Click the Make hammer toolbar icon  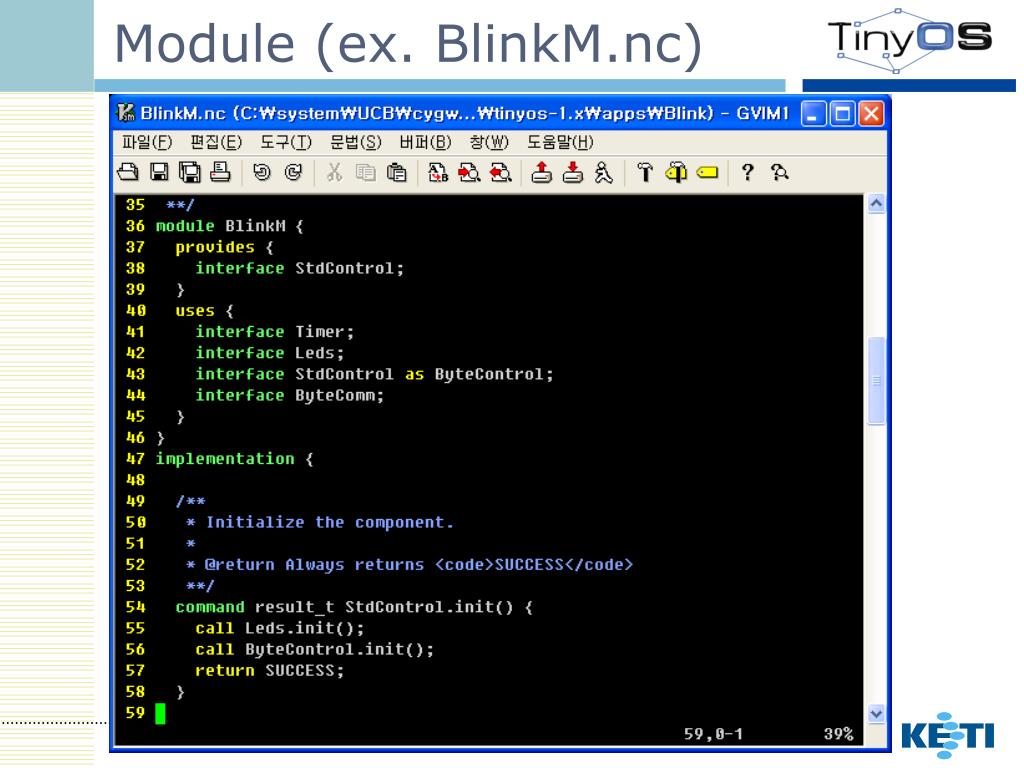tap(645, 172)
